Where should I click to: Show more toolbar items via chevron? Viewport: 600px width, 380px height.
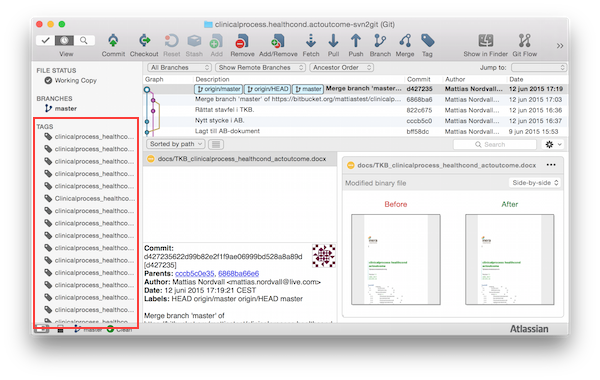click(x=560, y=46)
